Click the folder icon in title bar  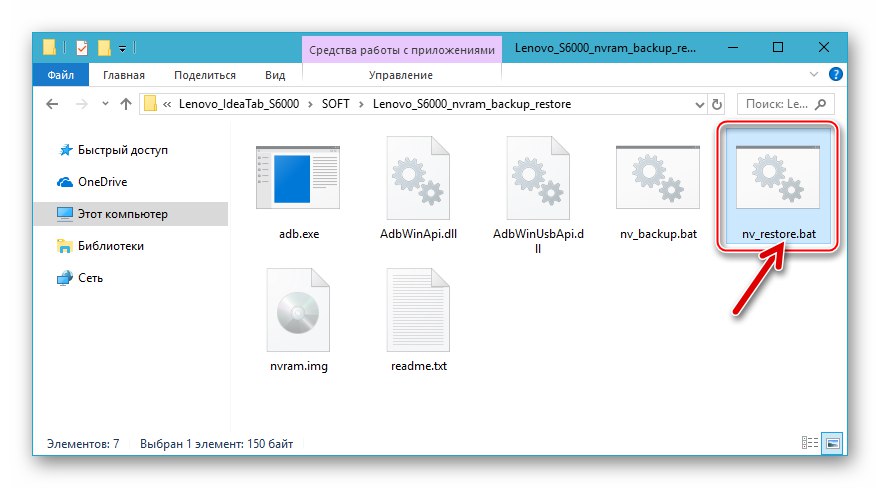point(49,47)
